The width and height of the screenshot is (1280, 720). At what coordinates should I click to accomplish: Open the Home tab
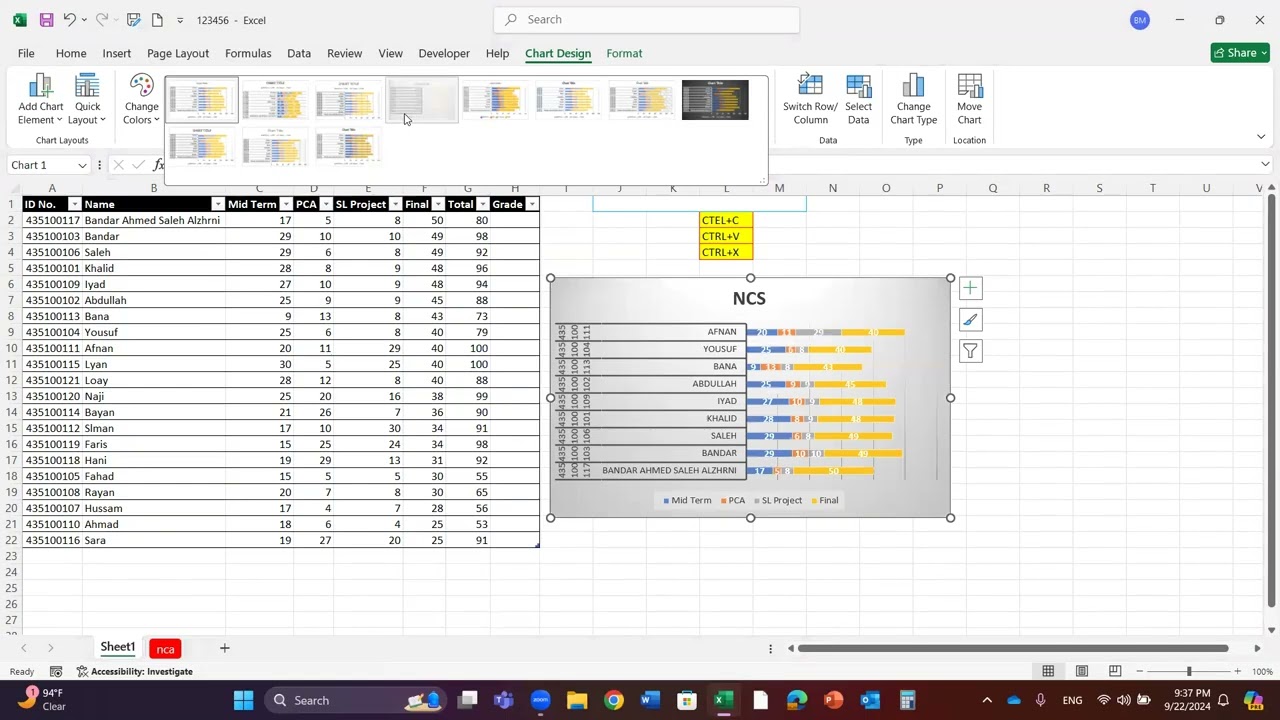pyautogui.click(x=71, y=53)
